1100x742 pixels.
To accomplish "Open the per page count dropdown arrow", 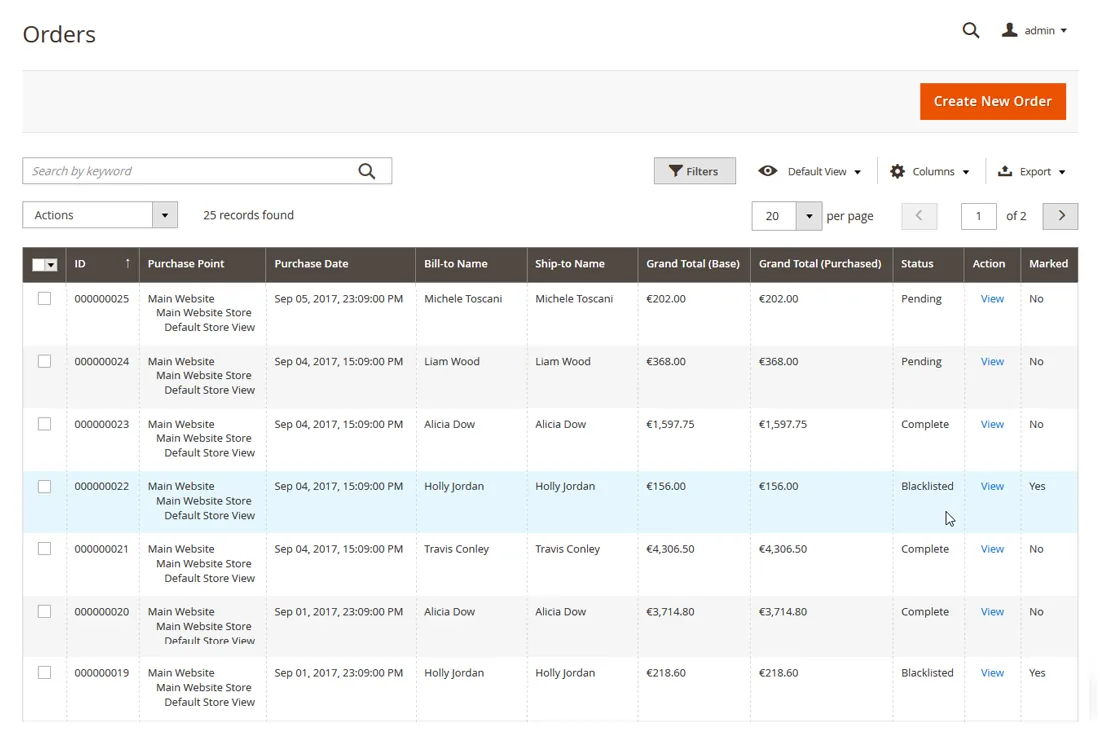I will 809,216.
